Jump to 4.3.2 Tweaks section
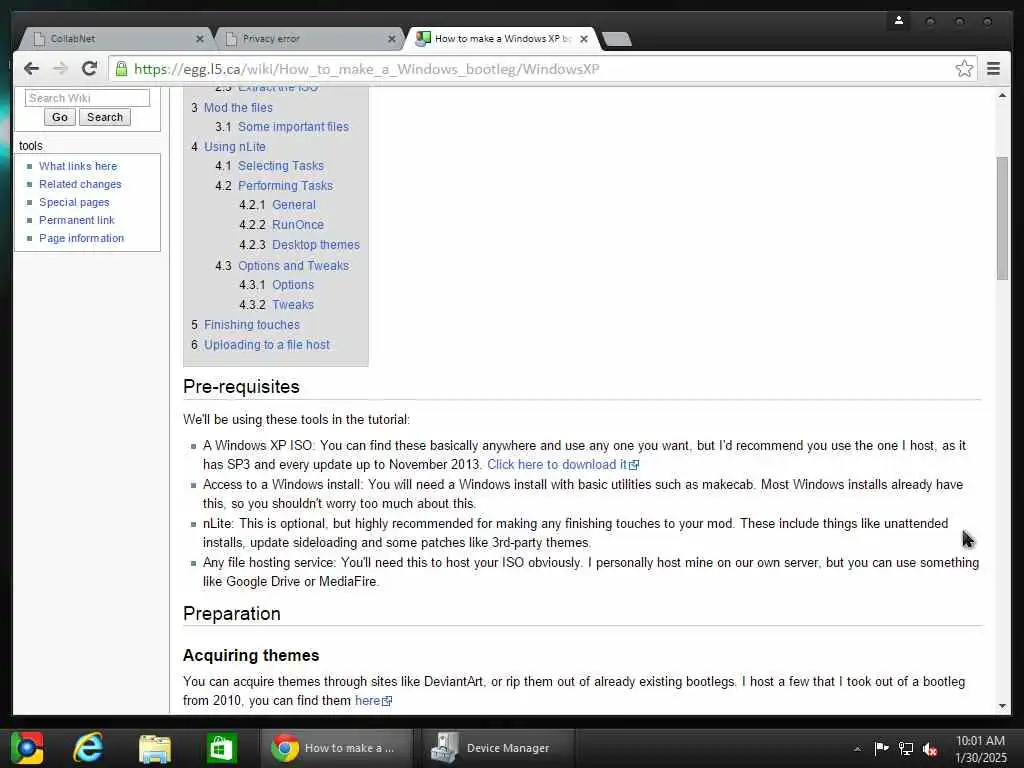The image size is (1024, 768). coord(293,305)
